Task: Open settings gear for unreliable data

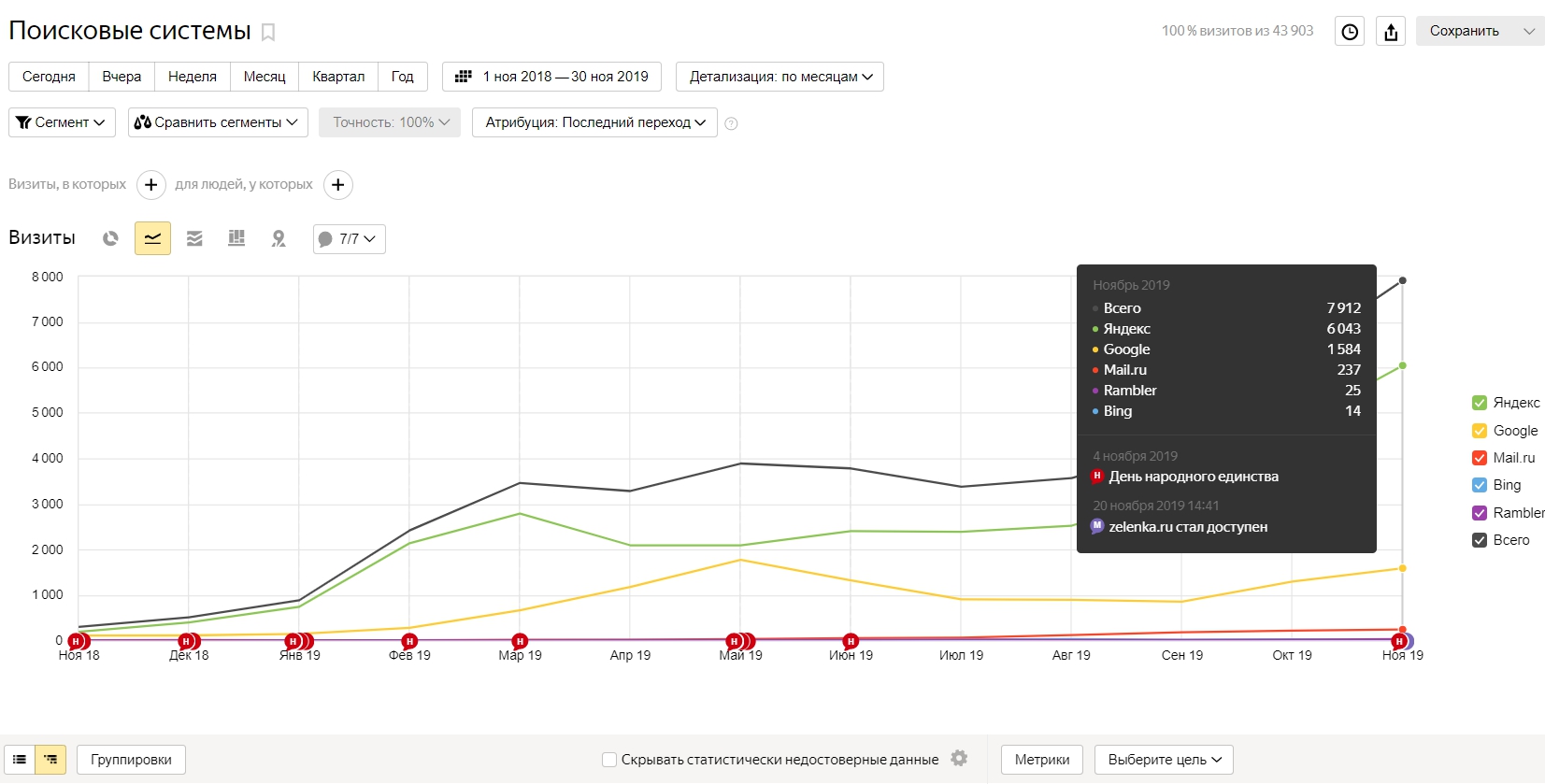Action: [959, 759]
